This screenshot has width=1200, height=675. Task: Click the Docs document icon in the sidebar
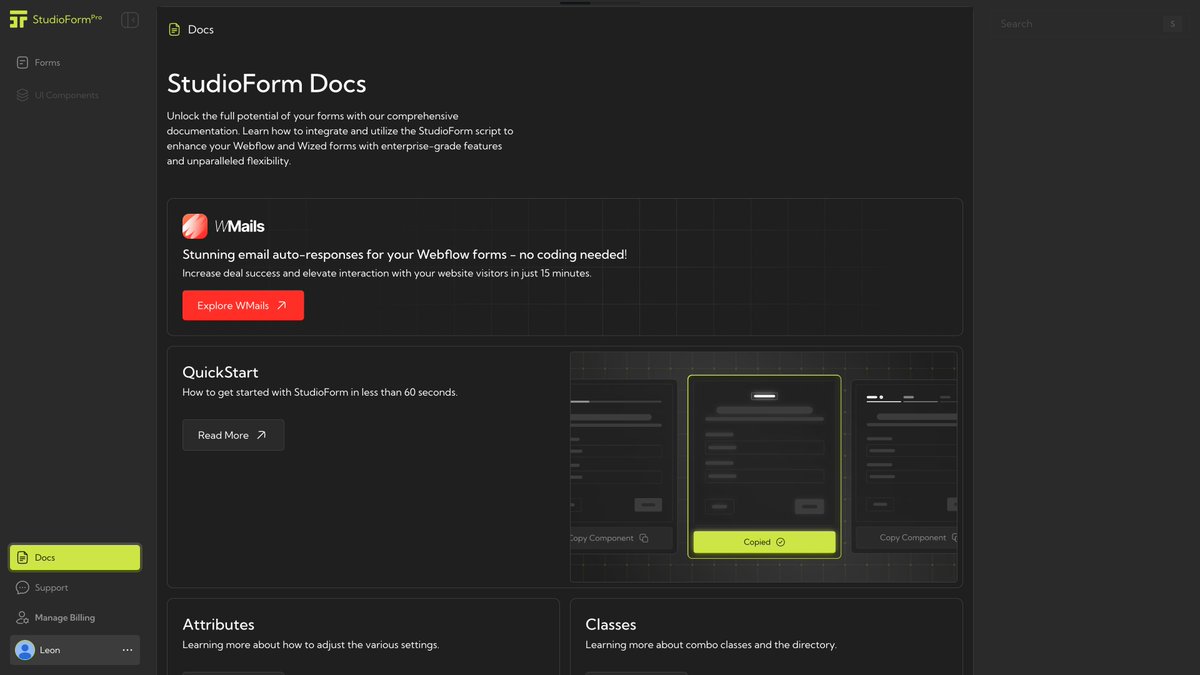click(x=23, y=557)
